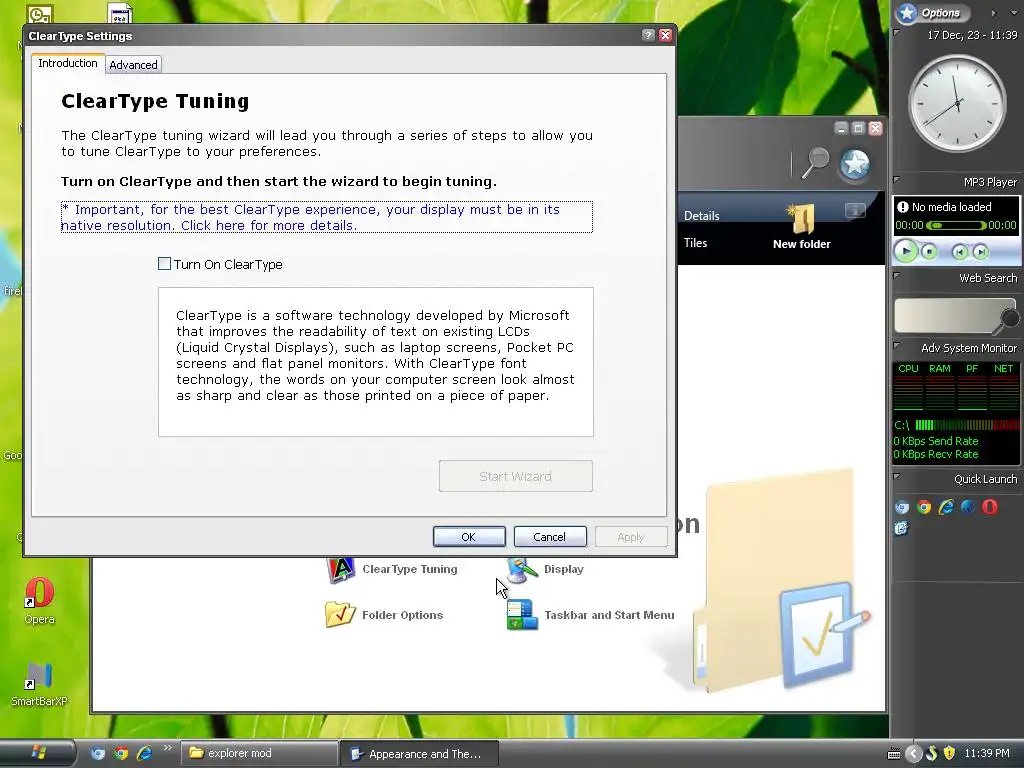Click the magnifier search icon in Explorer window
The width and height of the screenshot is (1024, 768).
point(814,163)
